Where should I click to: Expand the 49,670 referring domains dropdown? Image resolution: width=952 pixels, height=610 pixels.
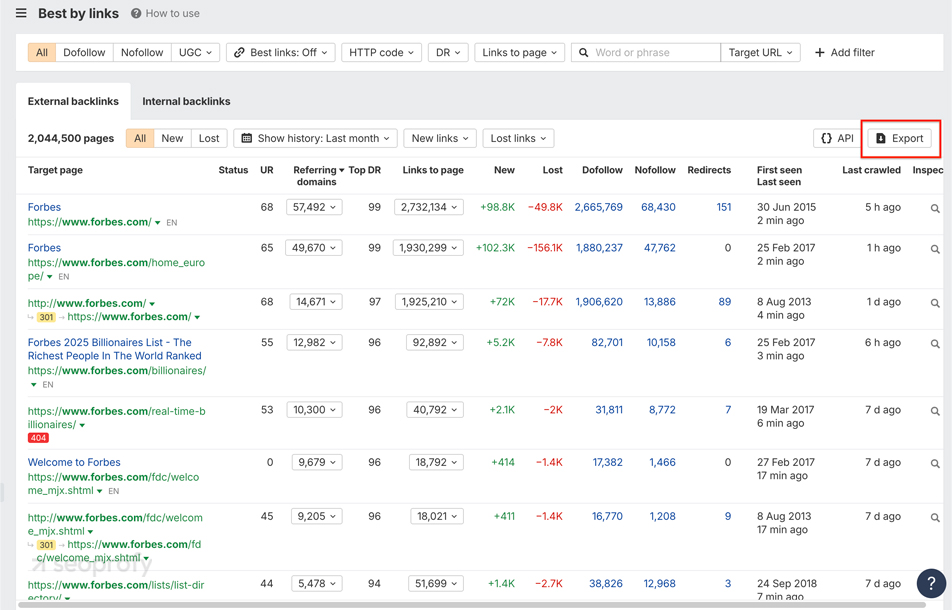(x=314, y=248)
